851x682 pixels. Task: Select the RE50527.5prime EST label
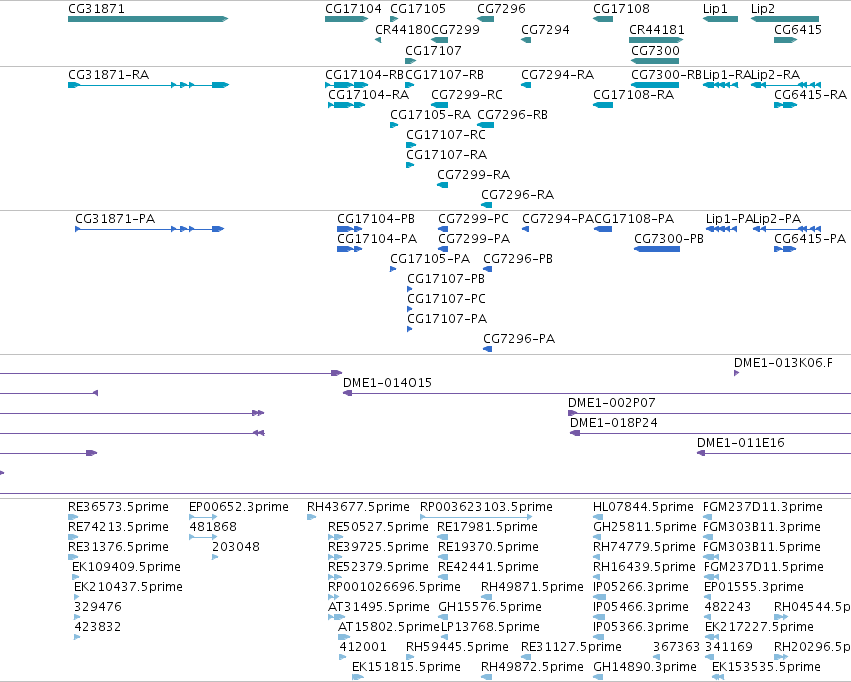378,527
